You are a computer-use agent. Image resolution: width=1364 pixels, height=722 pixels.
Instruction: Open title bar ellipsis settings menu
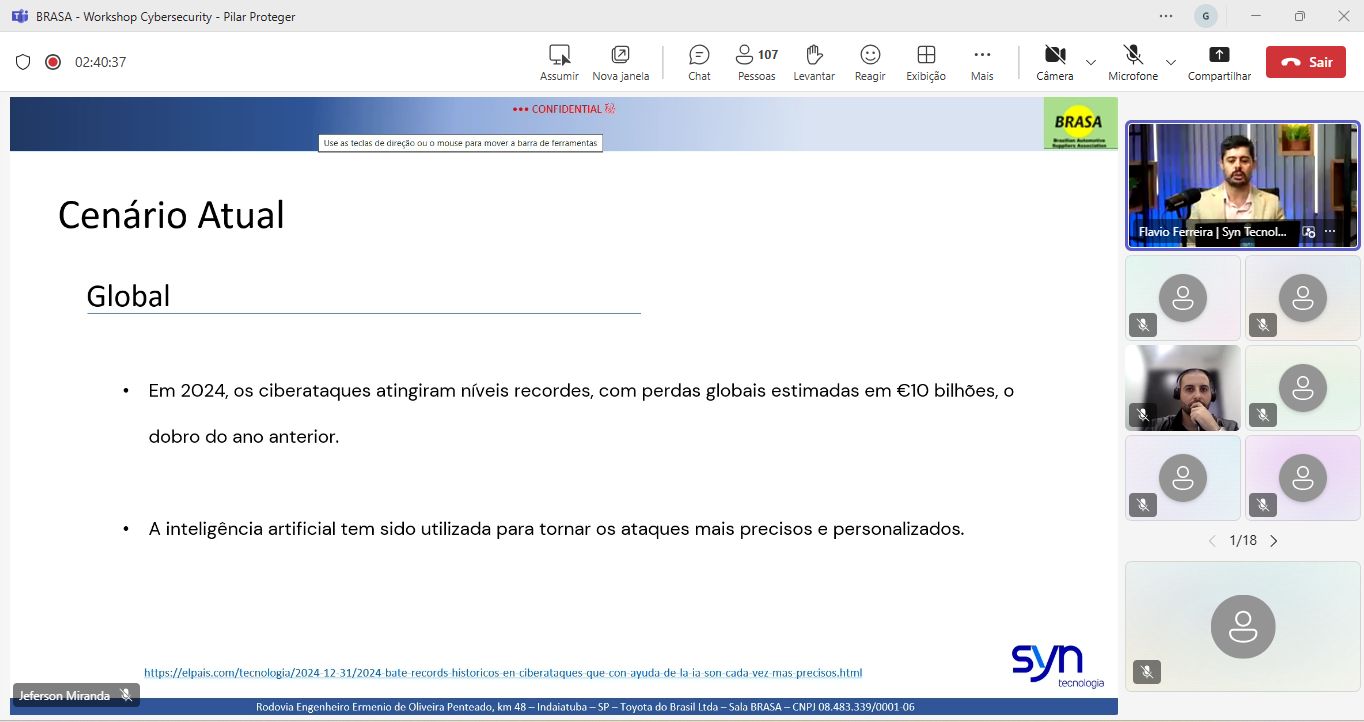pyautogui.click(x=1166, y=16)
